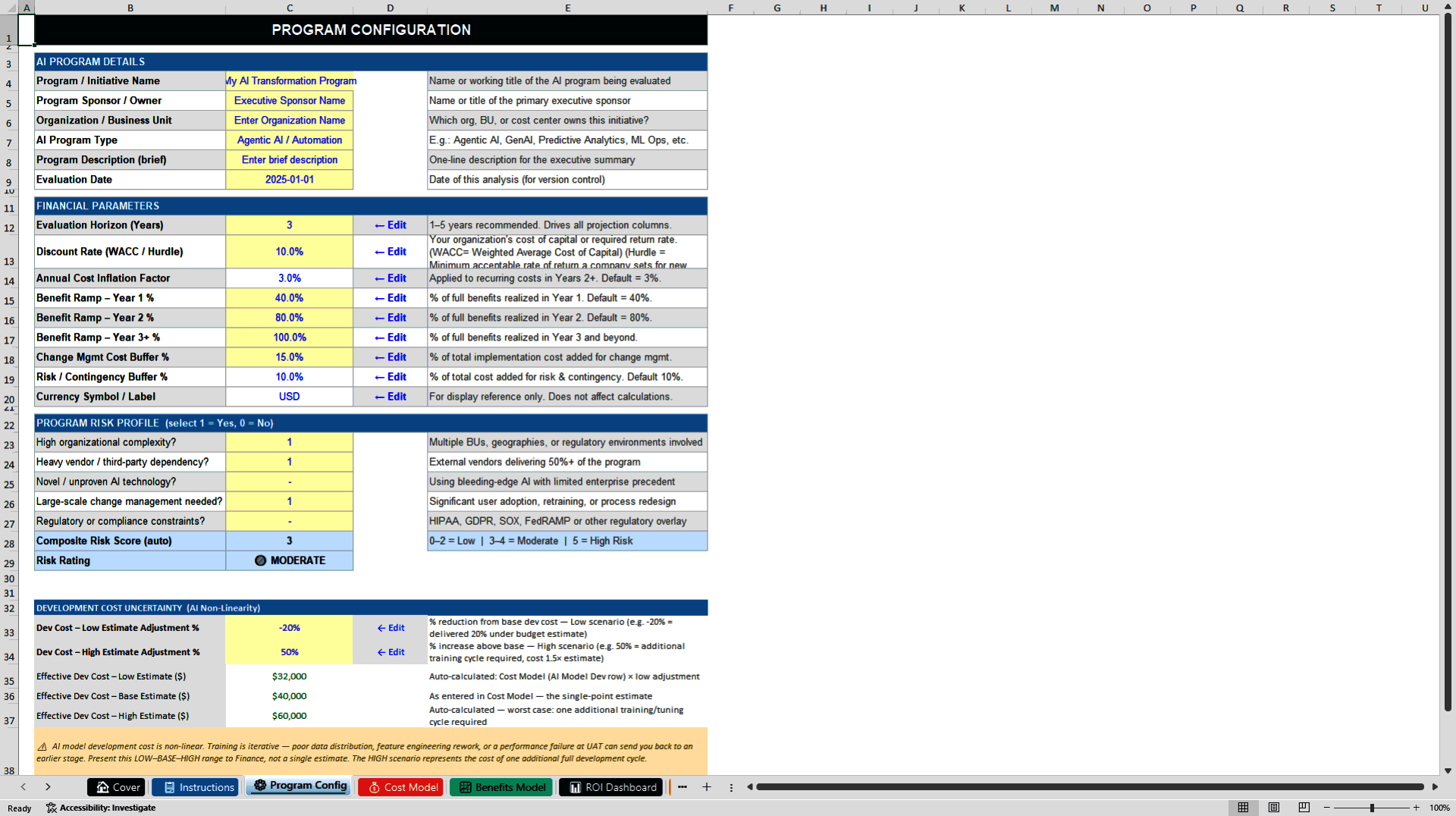The width and height of the screenshot is (1456, 816).
Task: Open the Instructions sheet tab
Action: point(196,787)
